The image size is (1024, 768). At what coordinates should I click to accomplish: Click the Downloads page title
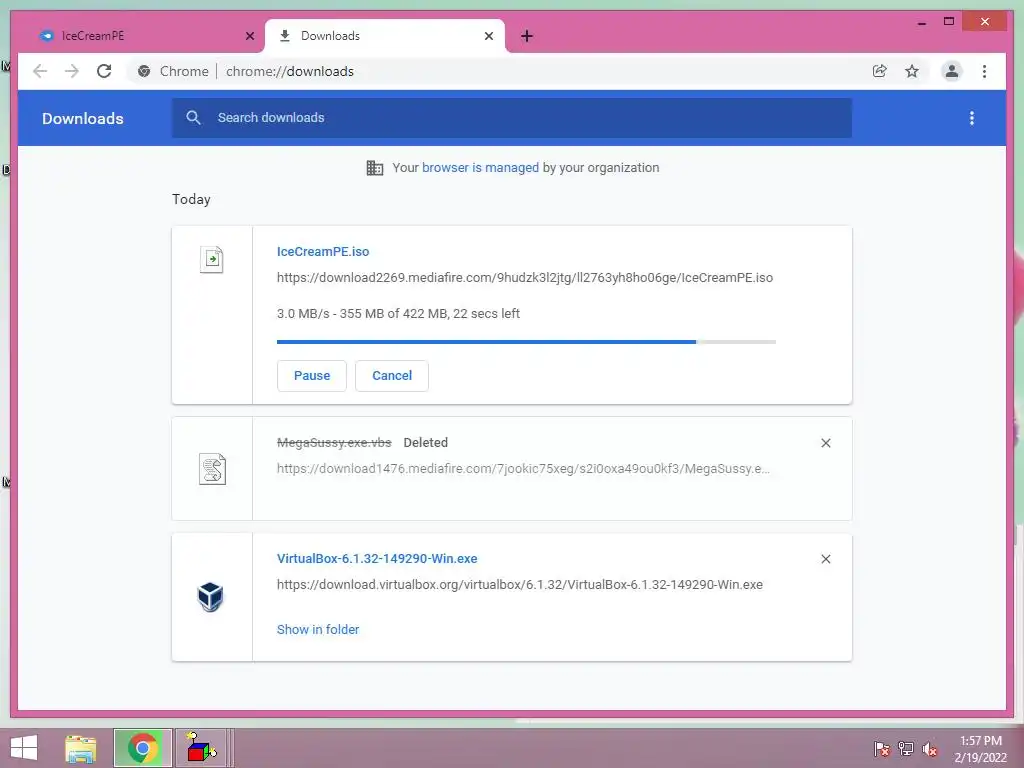point(82,118)
